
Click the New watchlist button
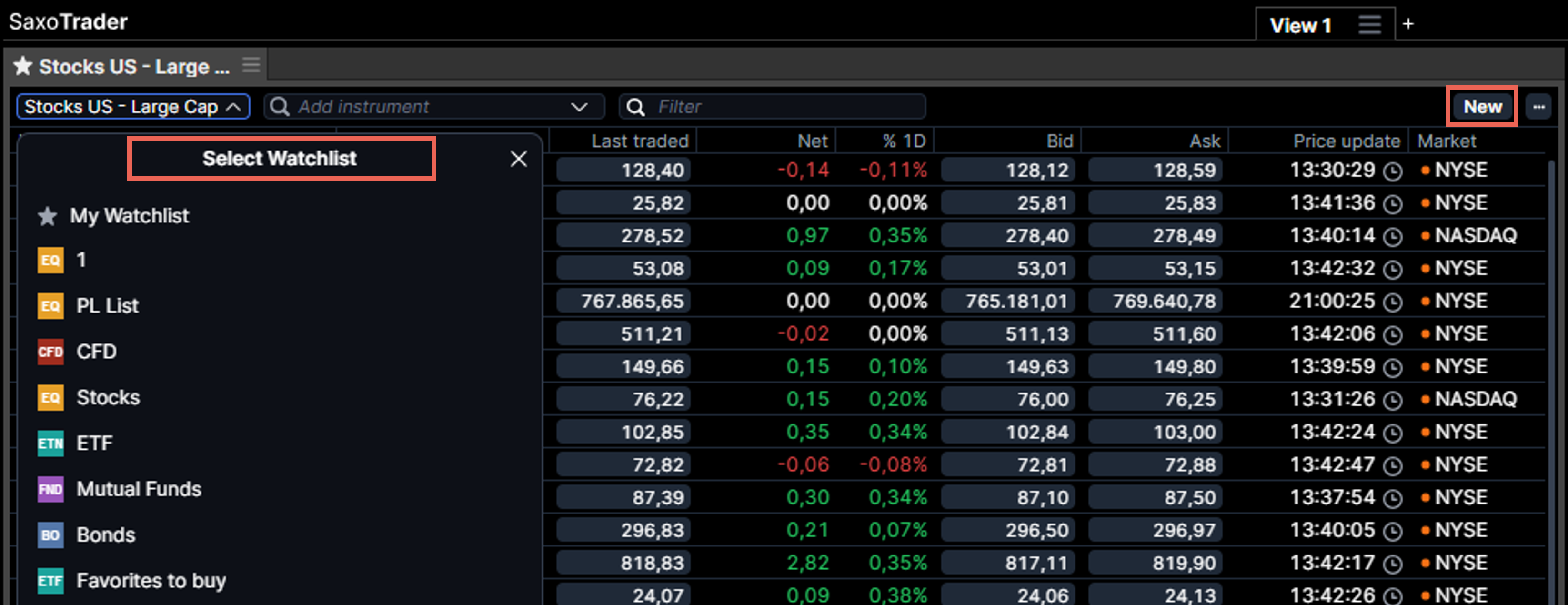1482,107
